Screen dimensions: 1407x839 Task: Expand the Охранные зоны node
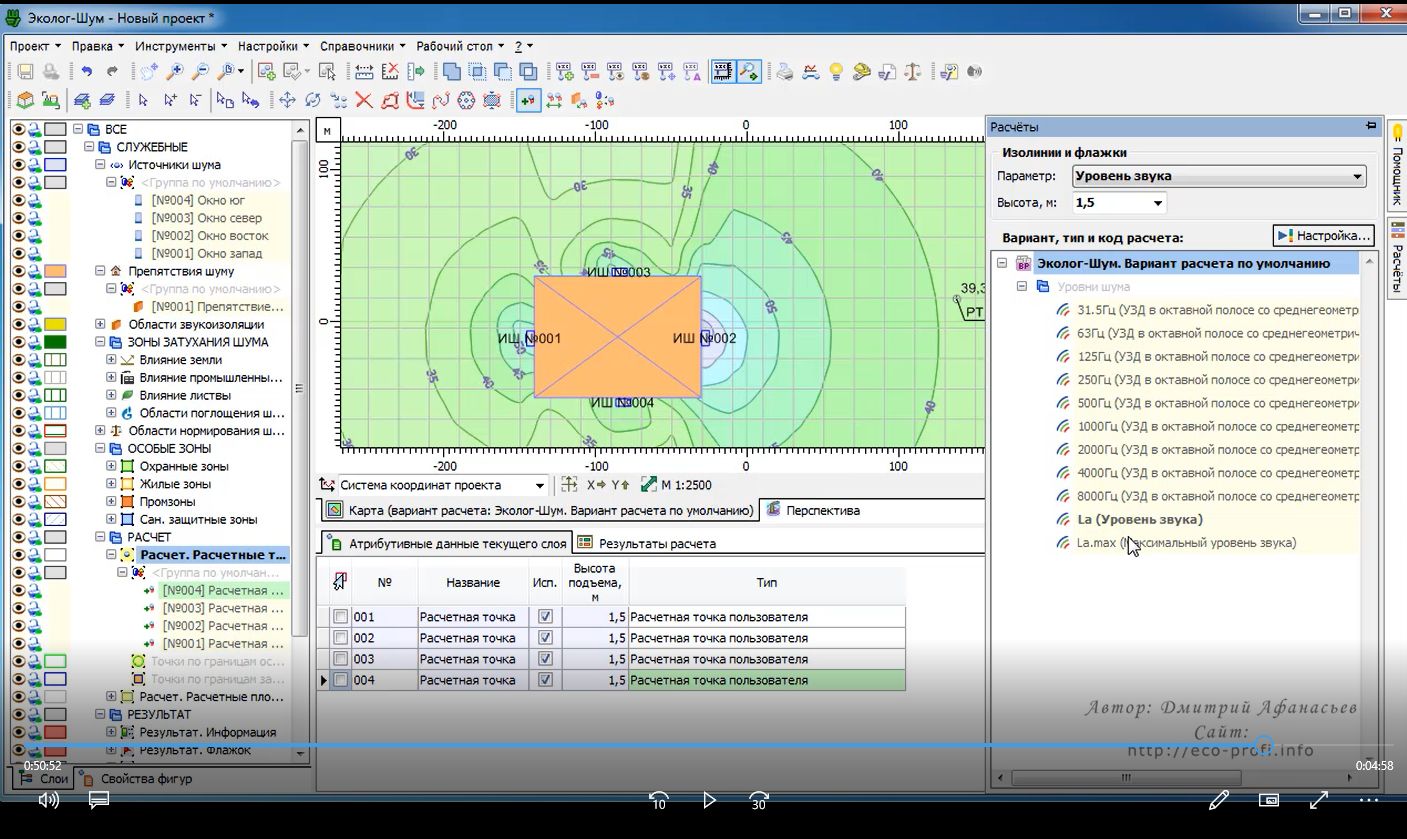point(111,466)
